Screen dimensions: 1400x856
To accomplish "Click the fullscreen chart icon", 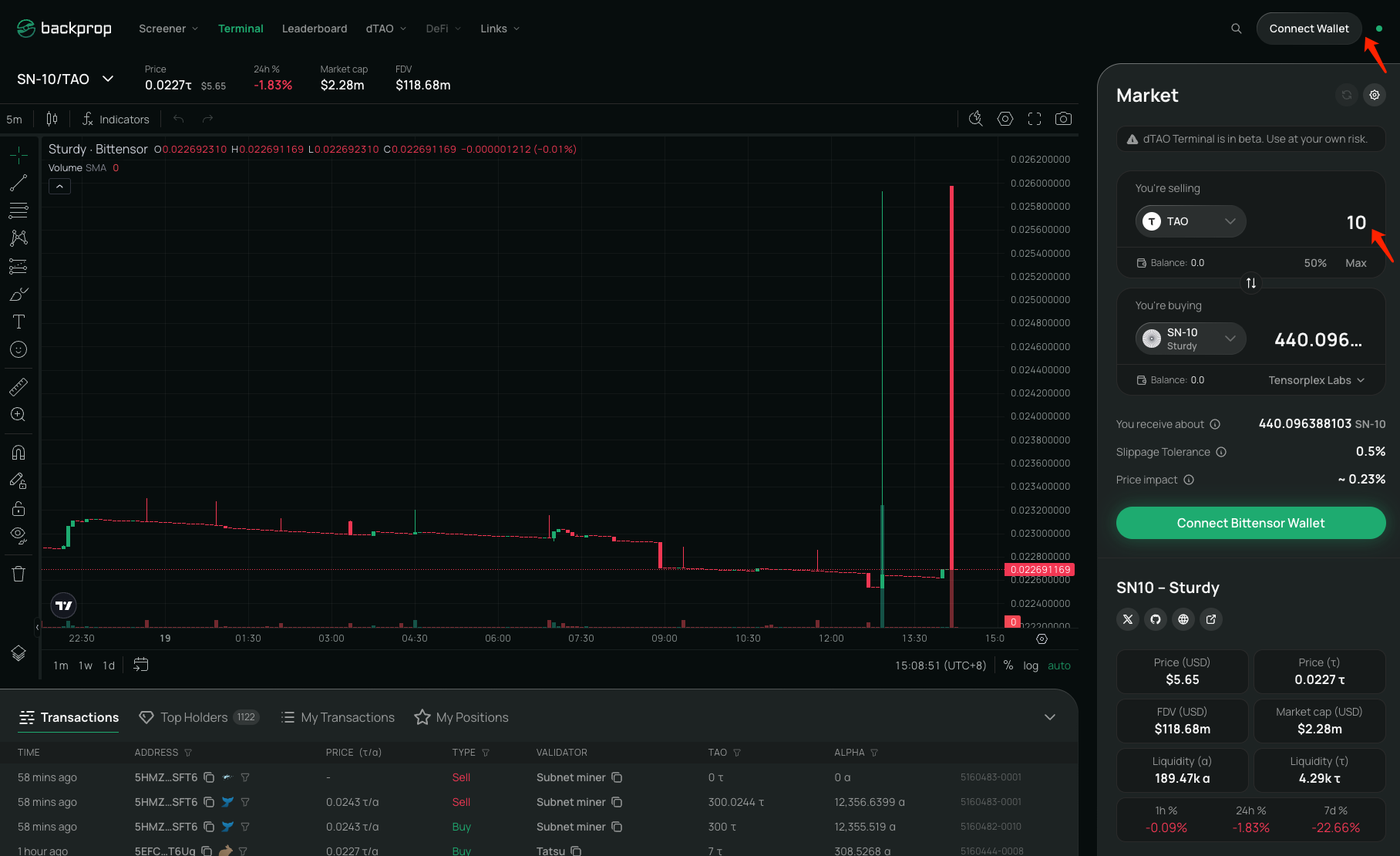I will 1035,119.
